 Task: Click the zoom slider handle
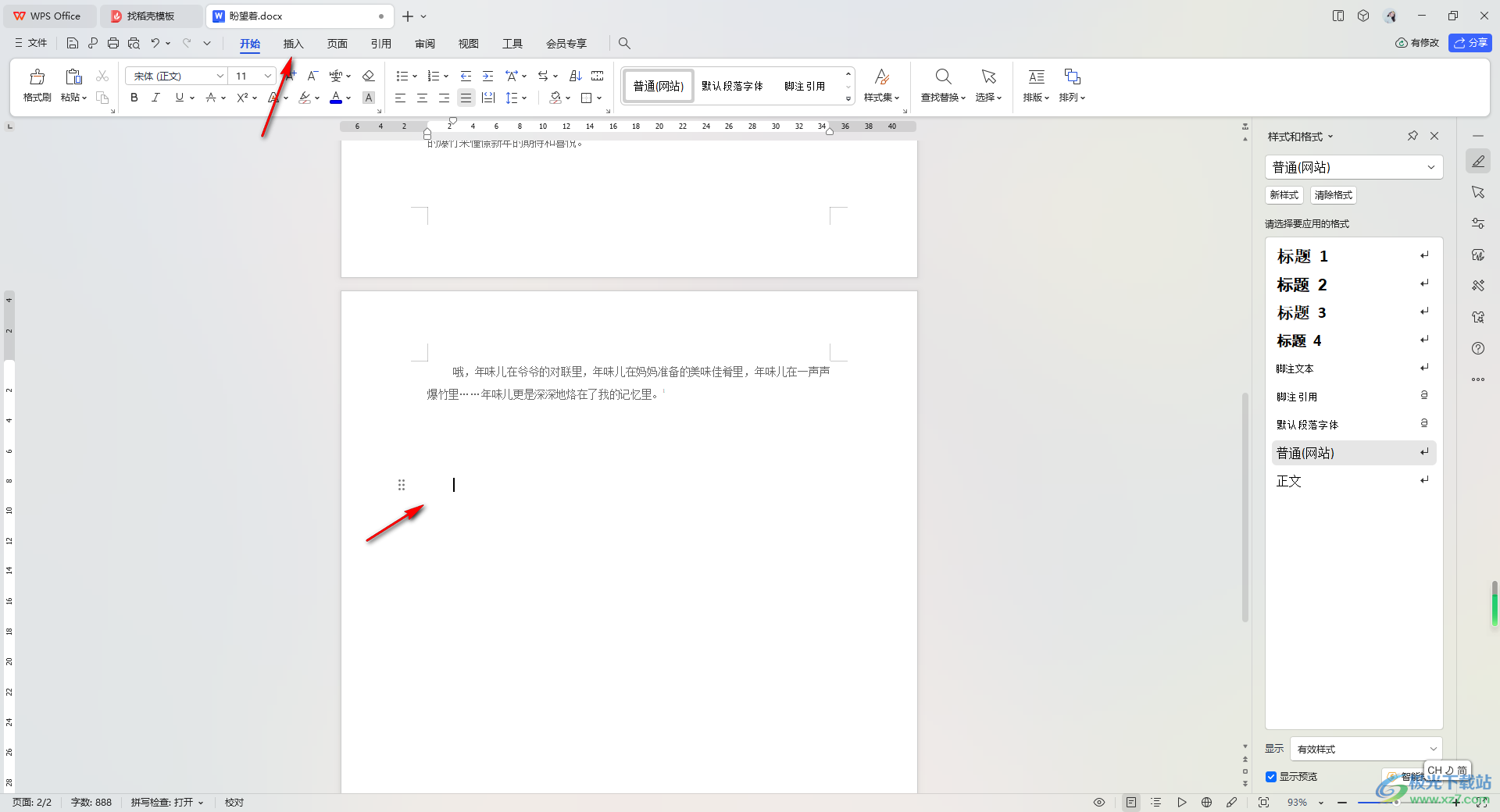click(1396, 803)
